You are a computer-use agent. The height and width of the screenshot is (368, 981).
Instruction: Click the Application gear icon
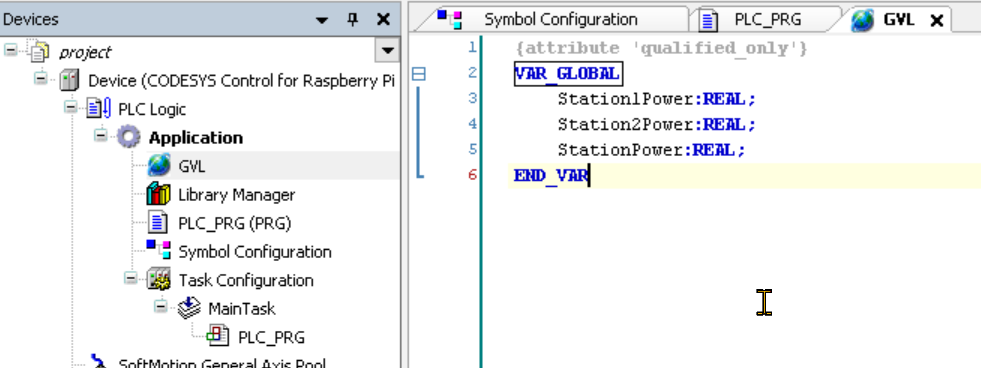[x=129, y=137]
